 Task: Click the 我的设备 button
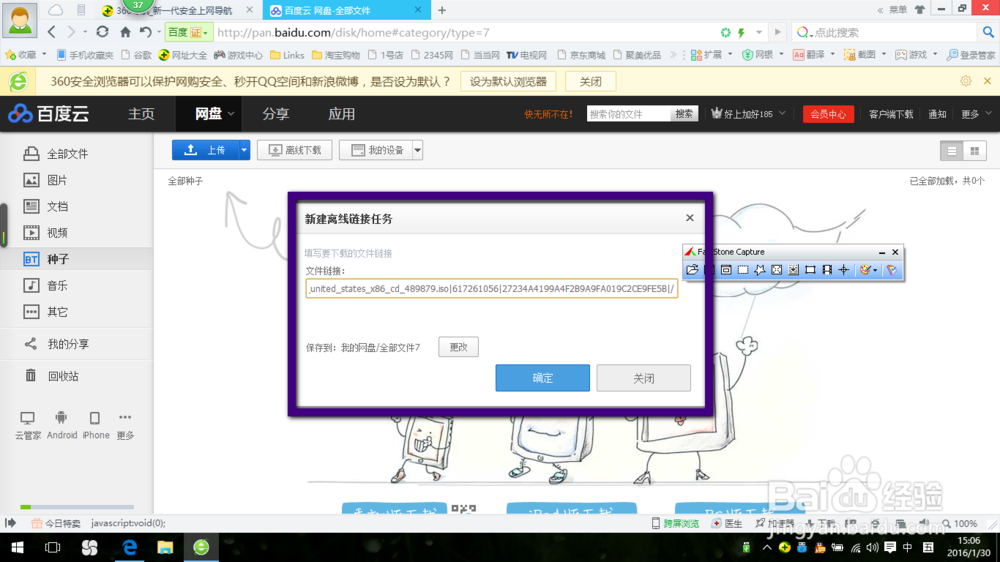376,150
